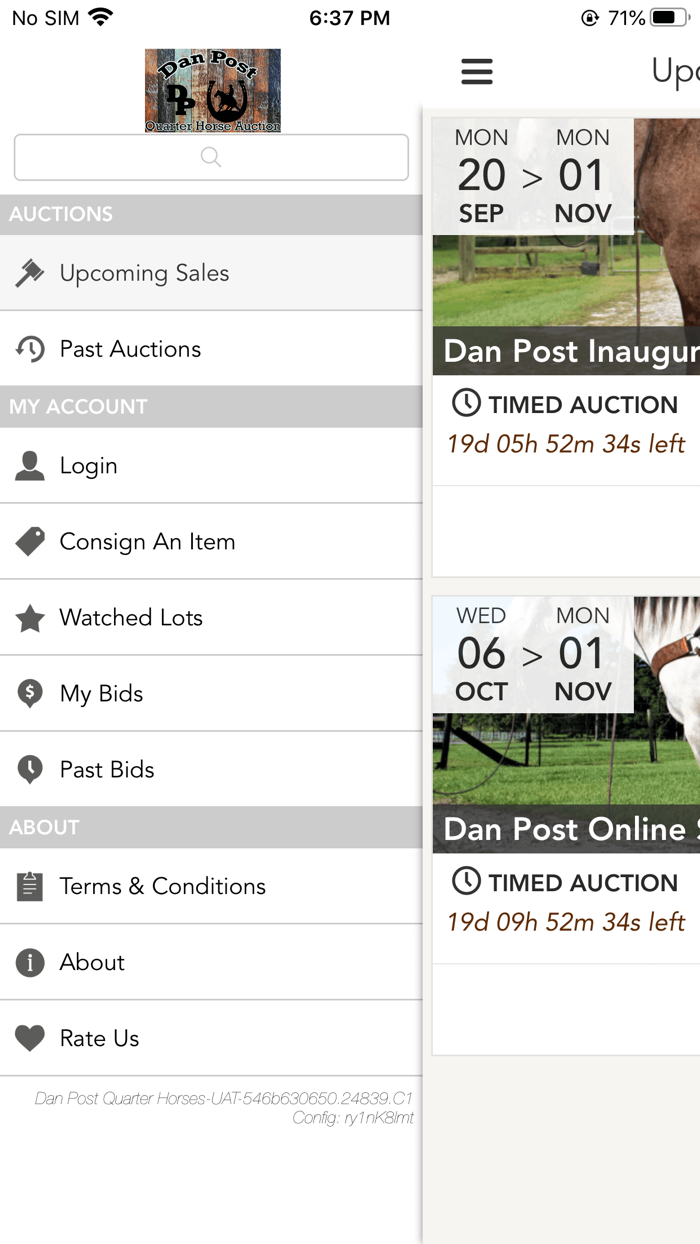Click the Dan Post Quarter Horse Auction logo
Image resolution: width=700 pixels, height=1244 pixels.
pos(213,90)
